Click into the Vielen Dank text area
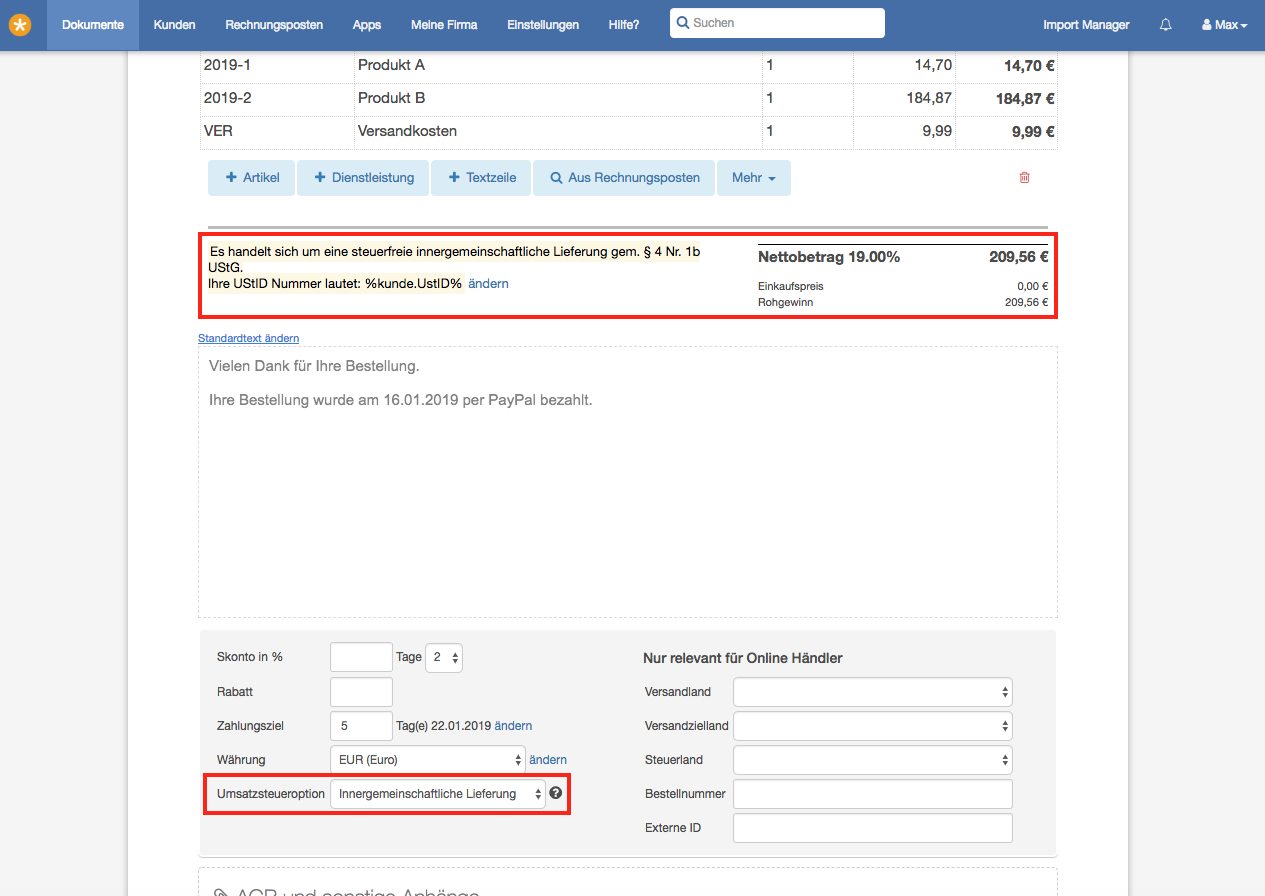Screen dimensions: 1265x896 pyautogui.click(x=627, y=482)
